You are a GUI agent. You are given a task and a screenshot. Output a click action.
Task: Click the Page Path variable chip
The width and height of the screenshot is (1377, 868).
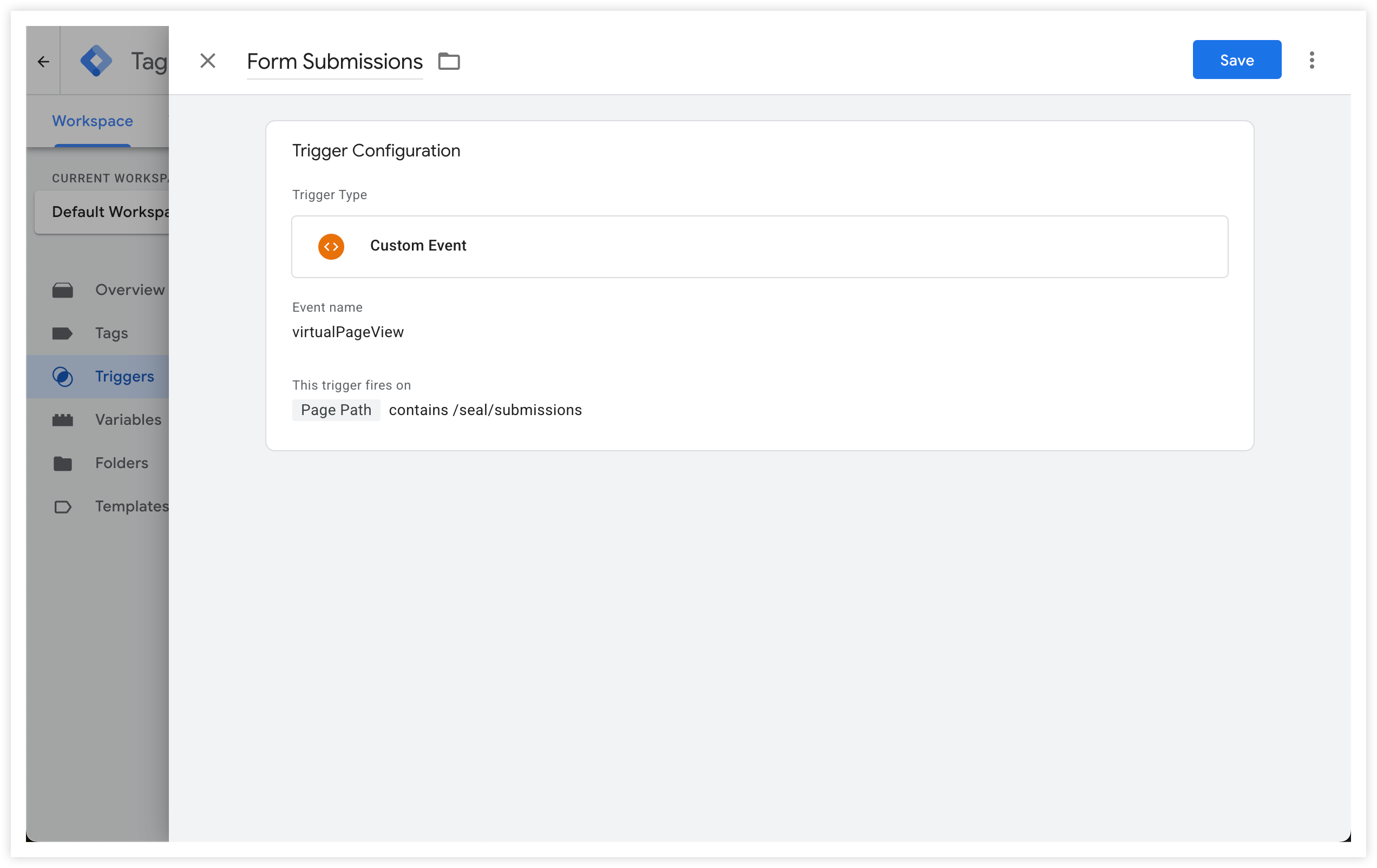[x=336, y=410]
